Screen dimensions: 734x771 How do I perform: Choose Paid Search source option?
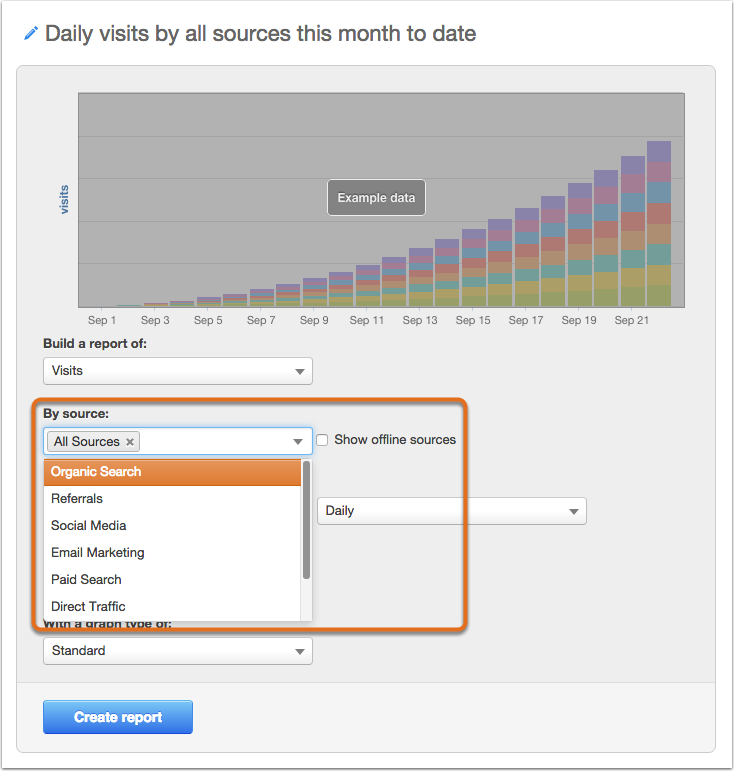click(x=172, y=580)
